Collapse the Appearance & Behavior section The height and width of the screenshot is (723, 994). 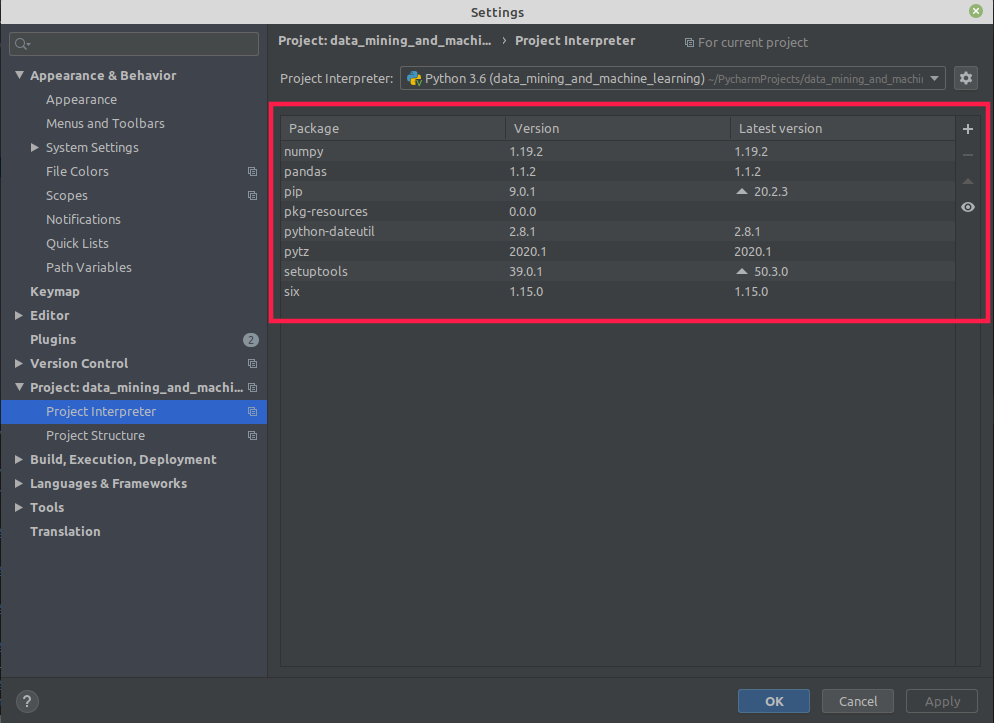pyautogui.click(x=20, y=75)
